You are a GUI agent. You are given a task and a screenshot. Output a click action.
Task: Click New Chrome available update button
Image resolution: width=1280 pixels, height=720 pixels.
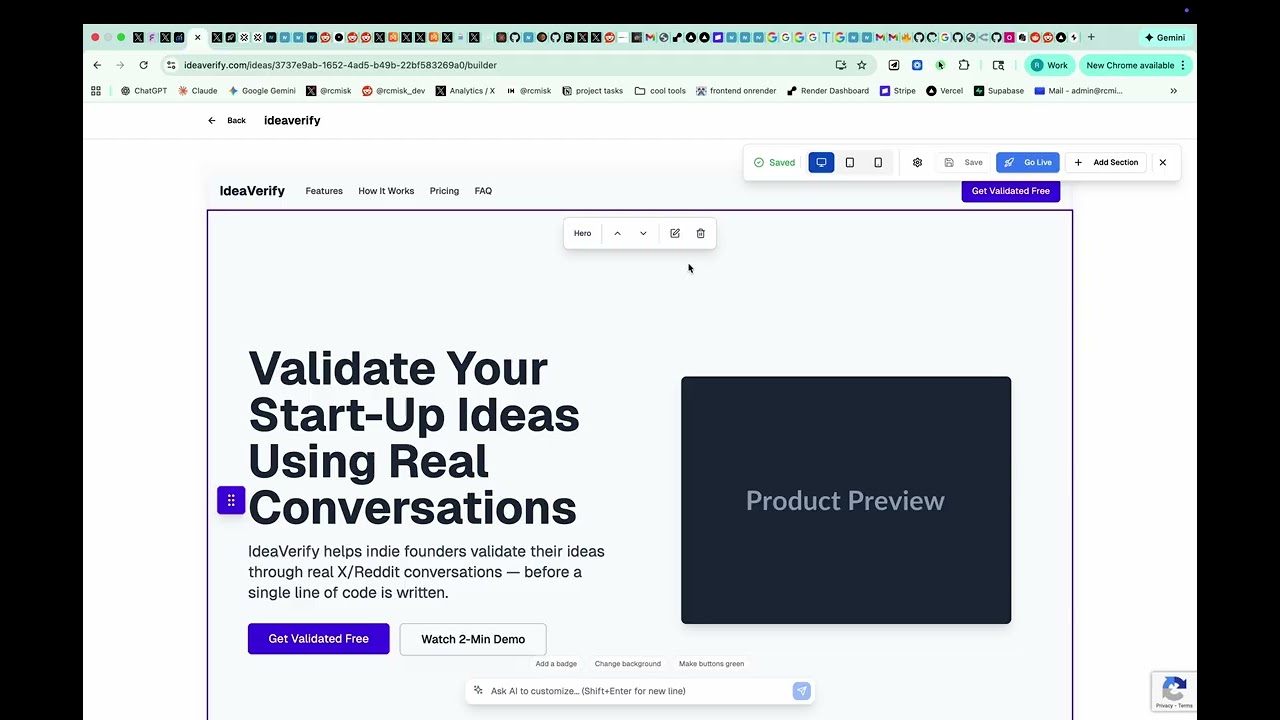click(x=1136, y=65)
